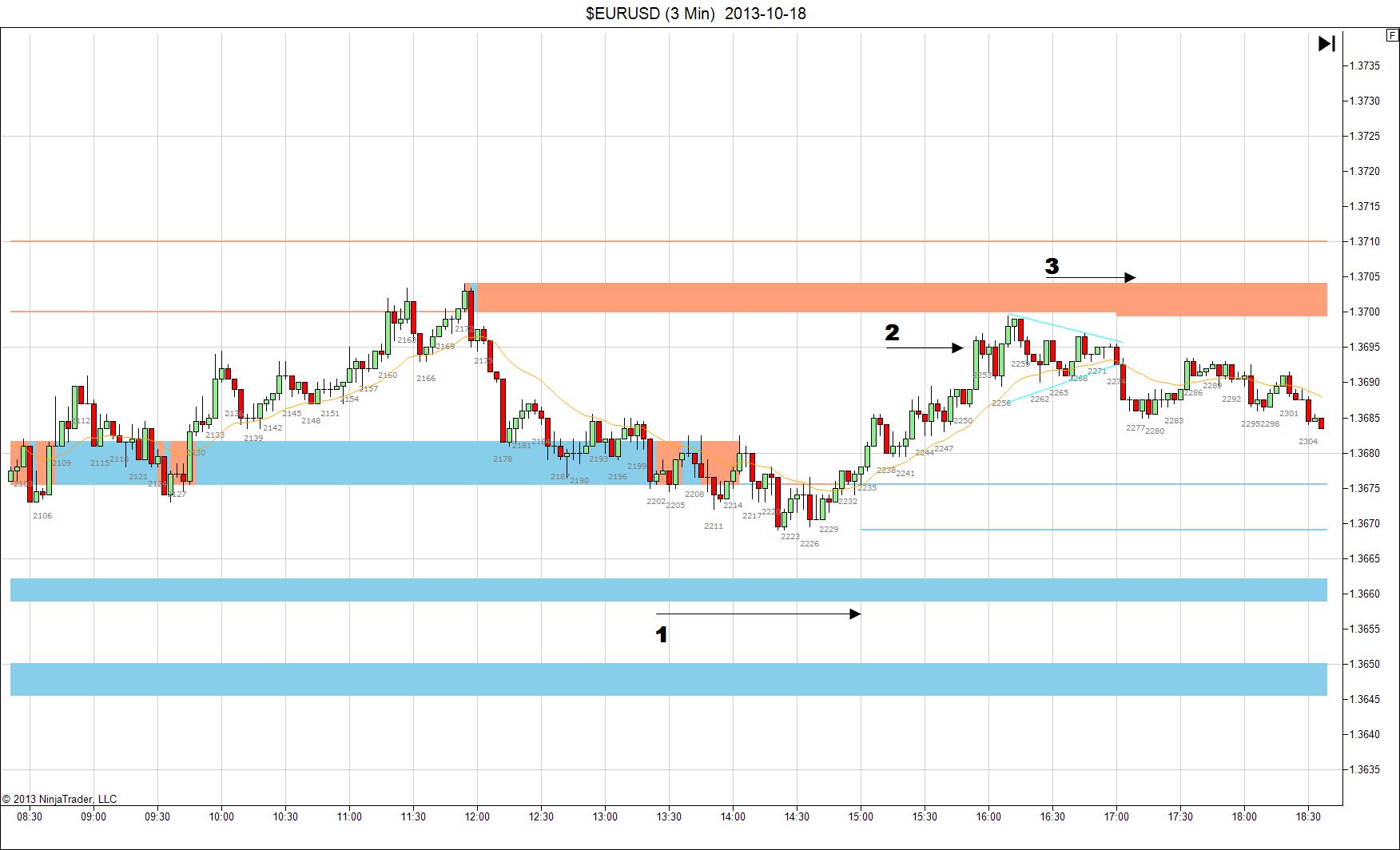
Task: Select the blue demand zone near 1.3650
Action: [x=669, y=679]
